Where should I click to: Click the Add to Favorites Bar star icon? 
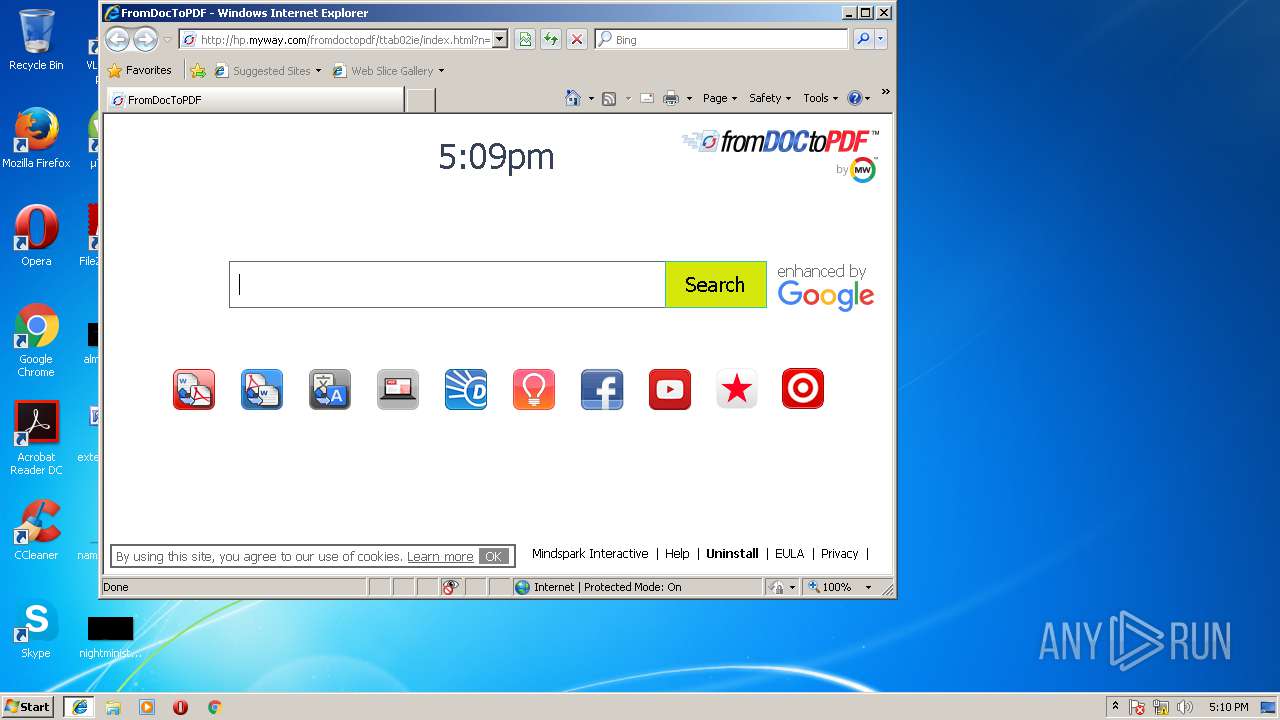198,71
